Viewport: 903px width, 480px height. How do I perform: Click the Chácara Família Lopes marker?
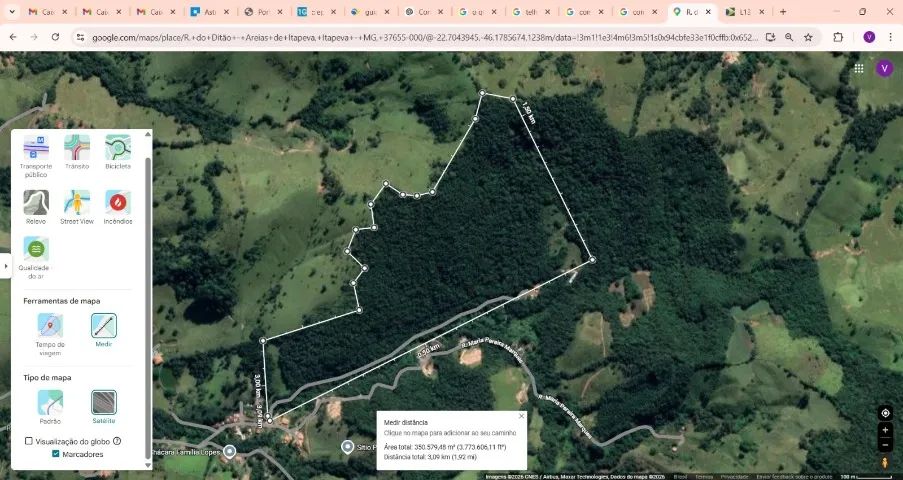pyautogui.click(x=230, y=451)
